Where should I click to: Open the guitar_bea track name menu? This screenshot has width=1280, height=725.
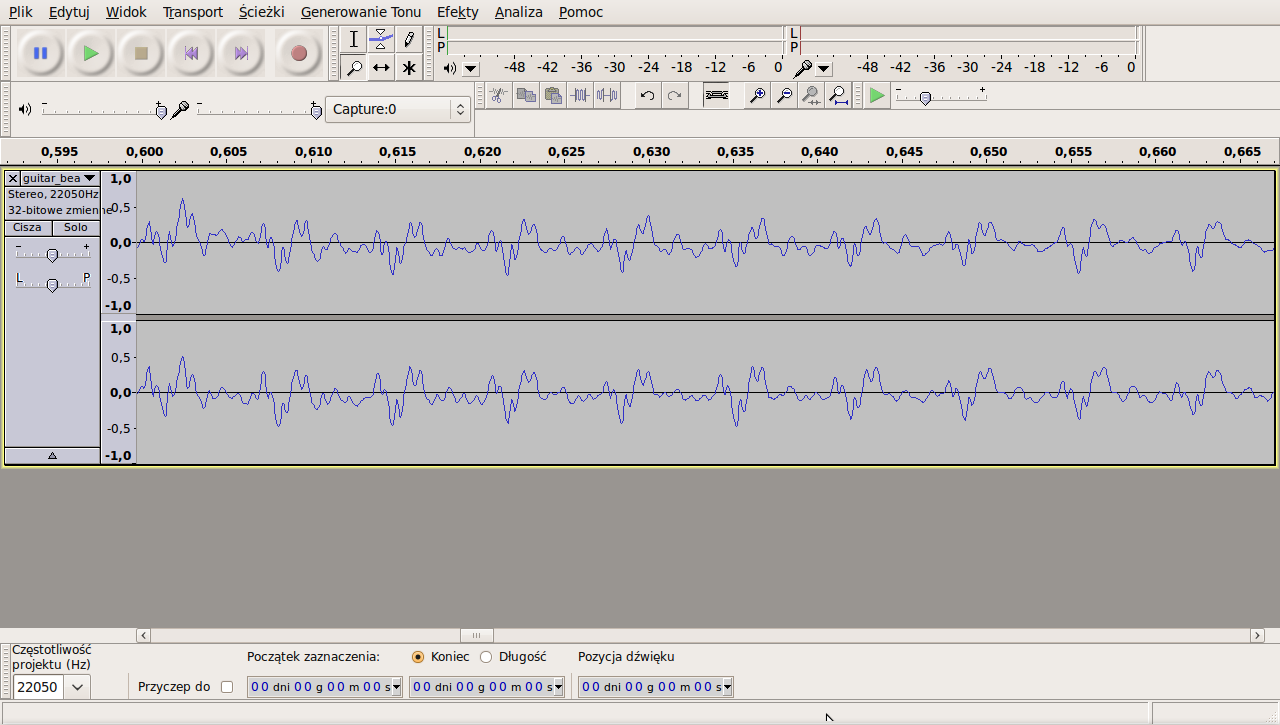coord(59,178)
